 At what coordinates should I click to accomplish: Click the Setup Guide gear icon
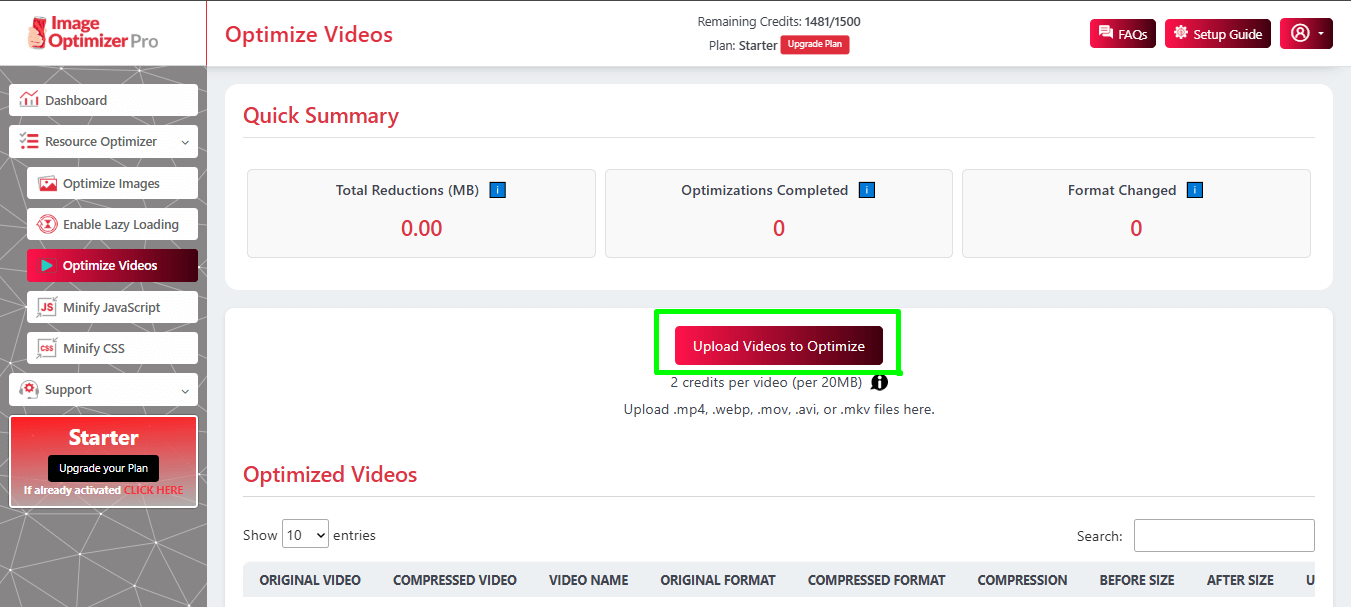[1181, 33]
